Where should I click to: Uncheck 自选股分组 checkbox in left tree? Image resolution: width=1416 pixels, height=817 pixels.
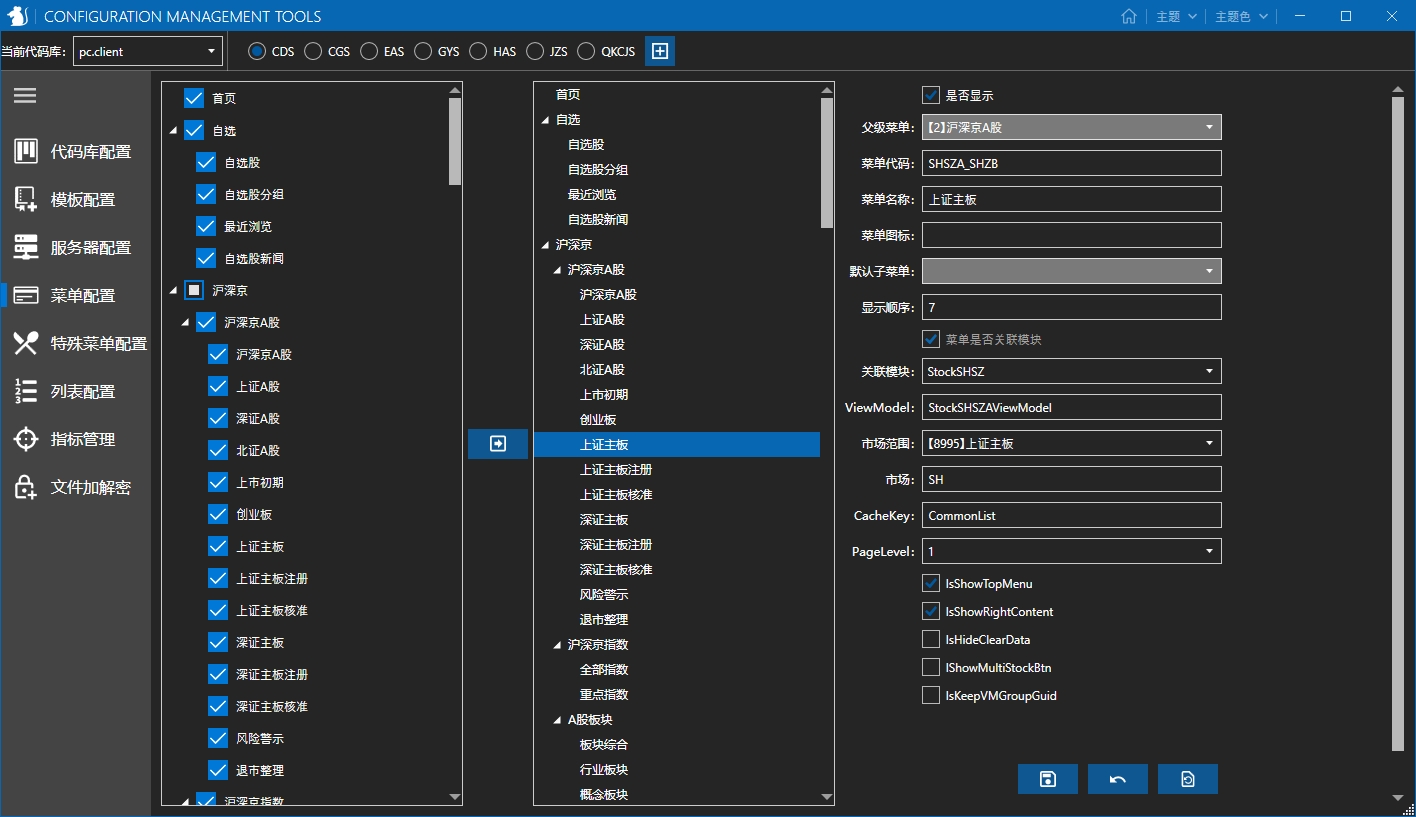[x=206, y=194]
